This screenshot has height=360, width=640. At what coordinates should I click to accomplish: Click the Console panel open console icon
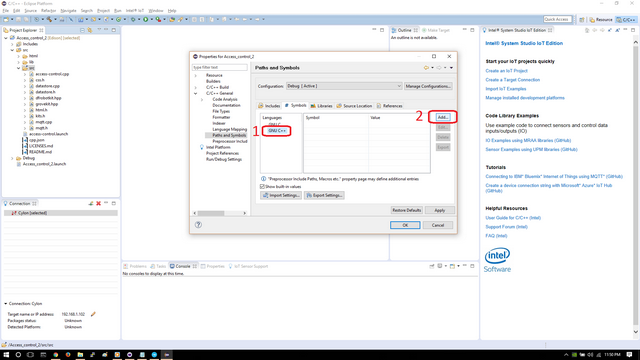tap(452, 266)
